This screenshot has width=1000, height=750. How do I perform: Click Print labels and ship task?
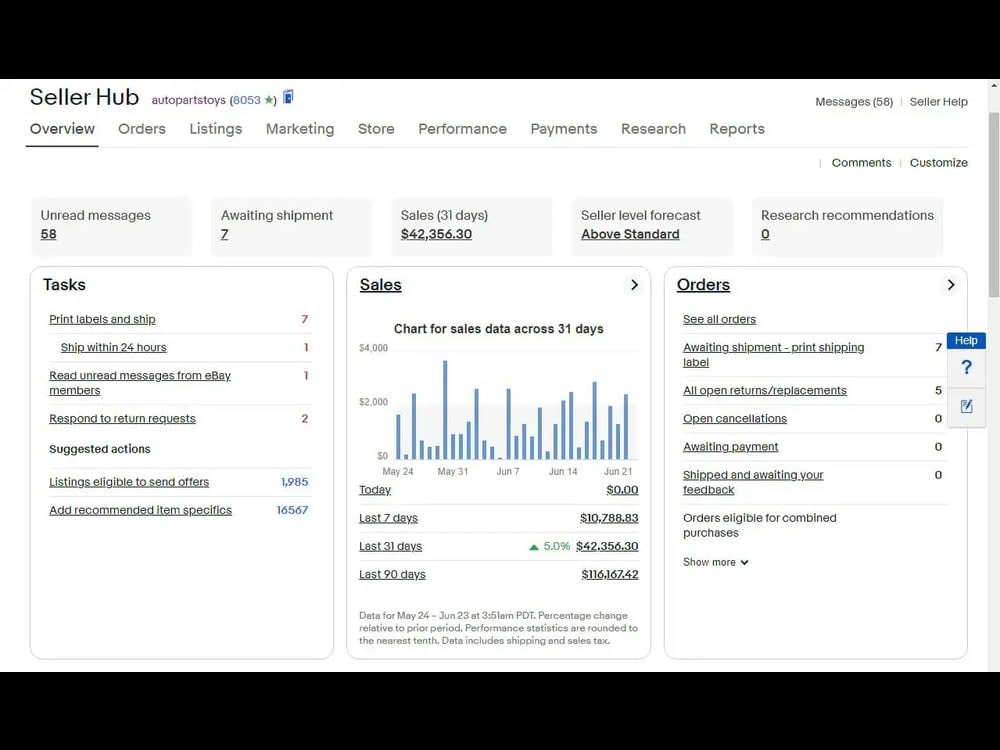(x=103, y=319)
